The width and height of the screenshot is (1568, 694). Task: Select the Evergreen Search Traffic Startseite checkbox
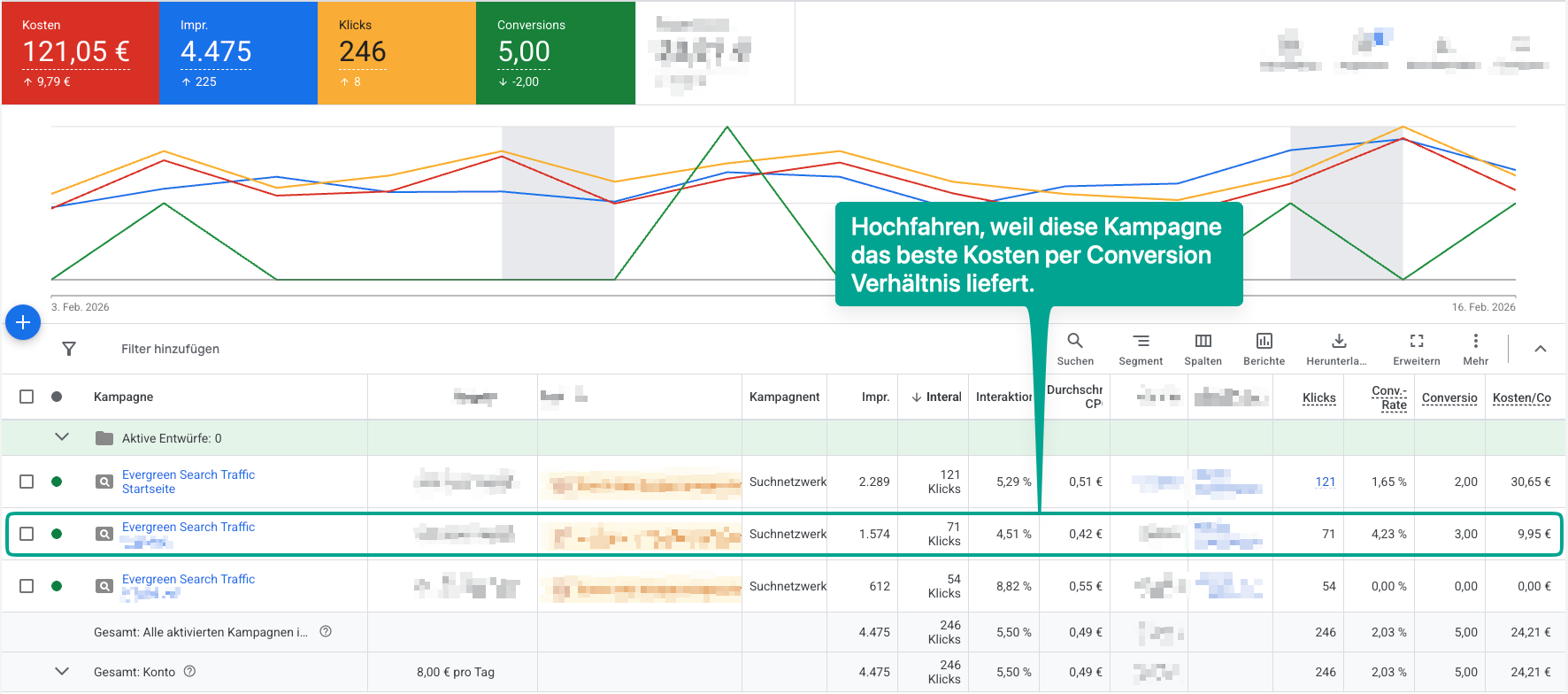(x=27, y=482)
